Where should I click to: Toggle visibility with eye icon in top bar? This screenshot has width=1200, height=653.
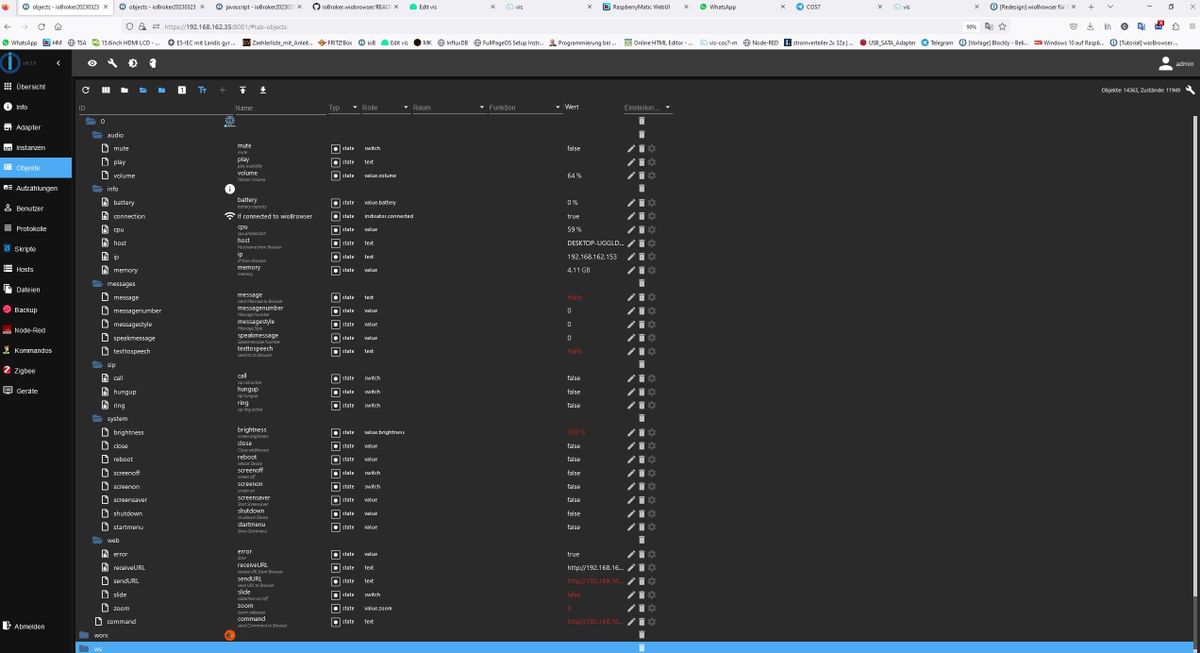click(x=92, y=64)
